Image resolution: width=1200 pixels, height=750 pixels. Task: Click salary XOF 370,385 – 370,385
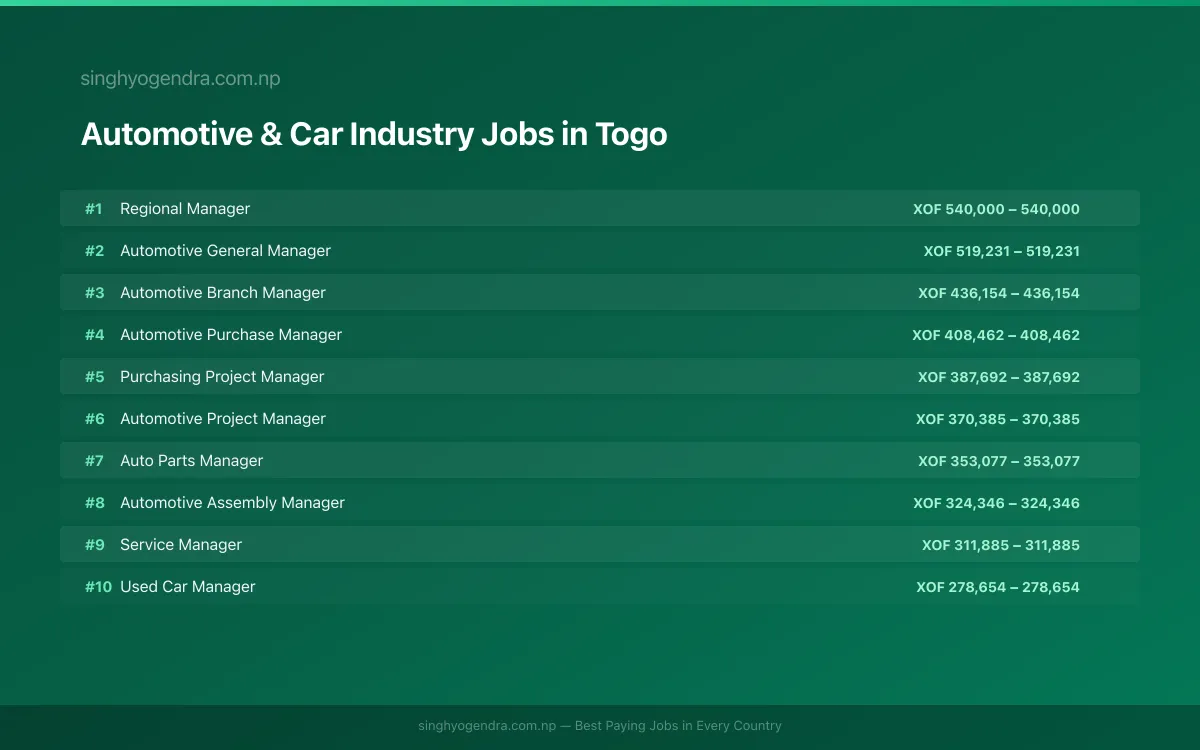coord(998,419)
